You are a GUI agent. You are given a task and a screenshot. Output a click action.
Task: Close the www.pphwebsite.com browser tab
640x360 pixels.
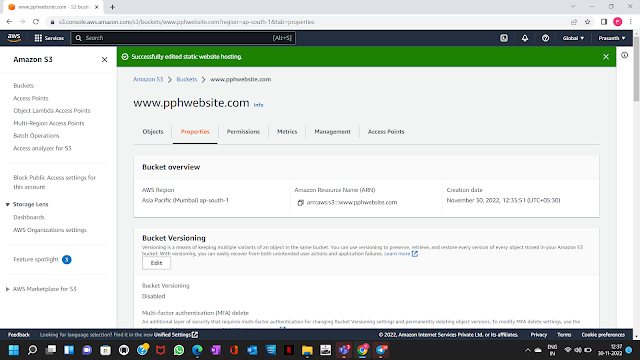tap(97, 7)
